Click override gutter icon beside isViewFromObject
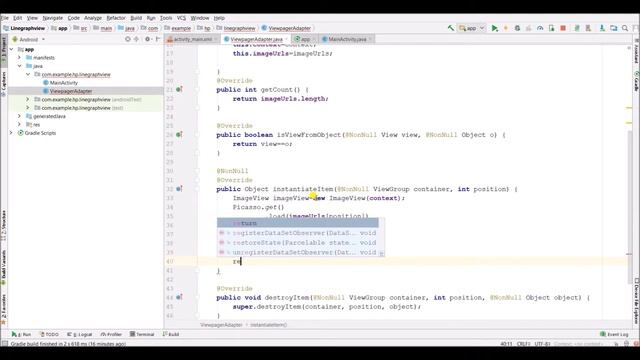Viewport: 640px width, 360px height. tap(179, 135)
